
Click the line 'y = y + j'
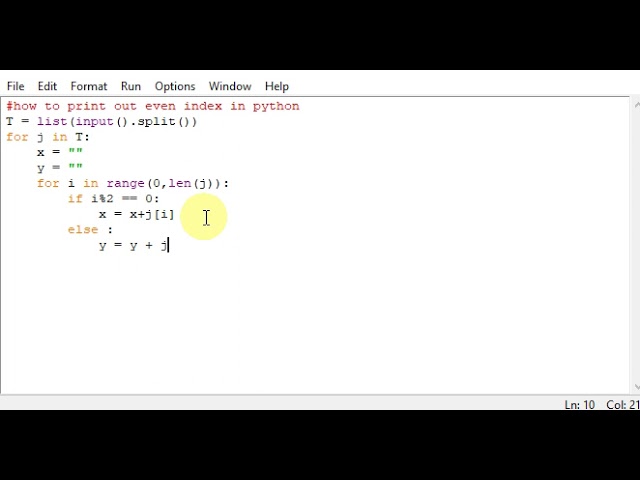click(133, 246)
